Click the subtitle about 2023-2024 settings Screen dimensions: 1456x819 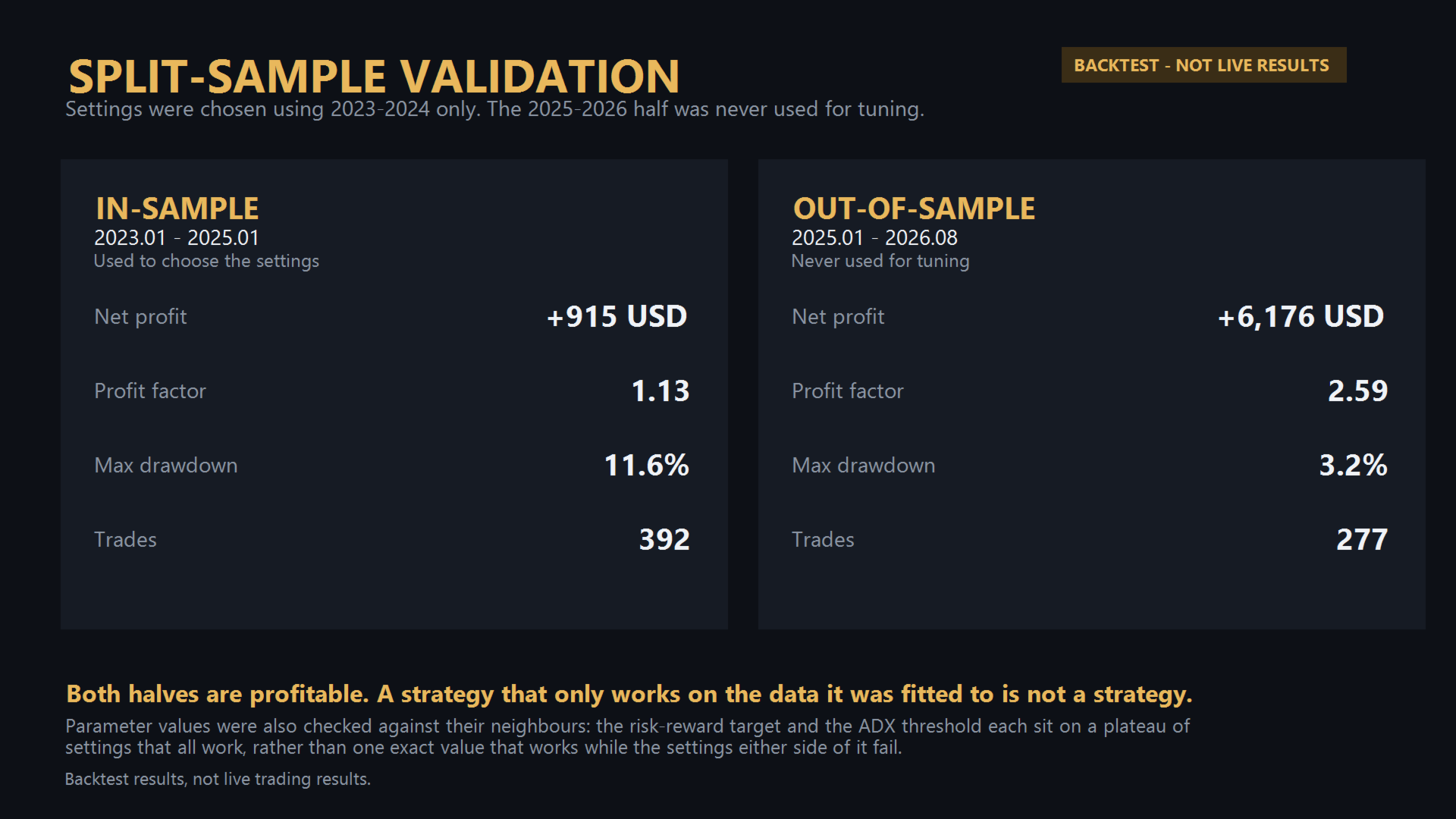pos(494,109)
